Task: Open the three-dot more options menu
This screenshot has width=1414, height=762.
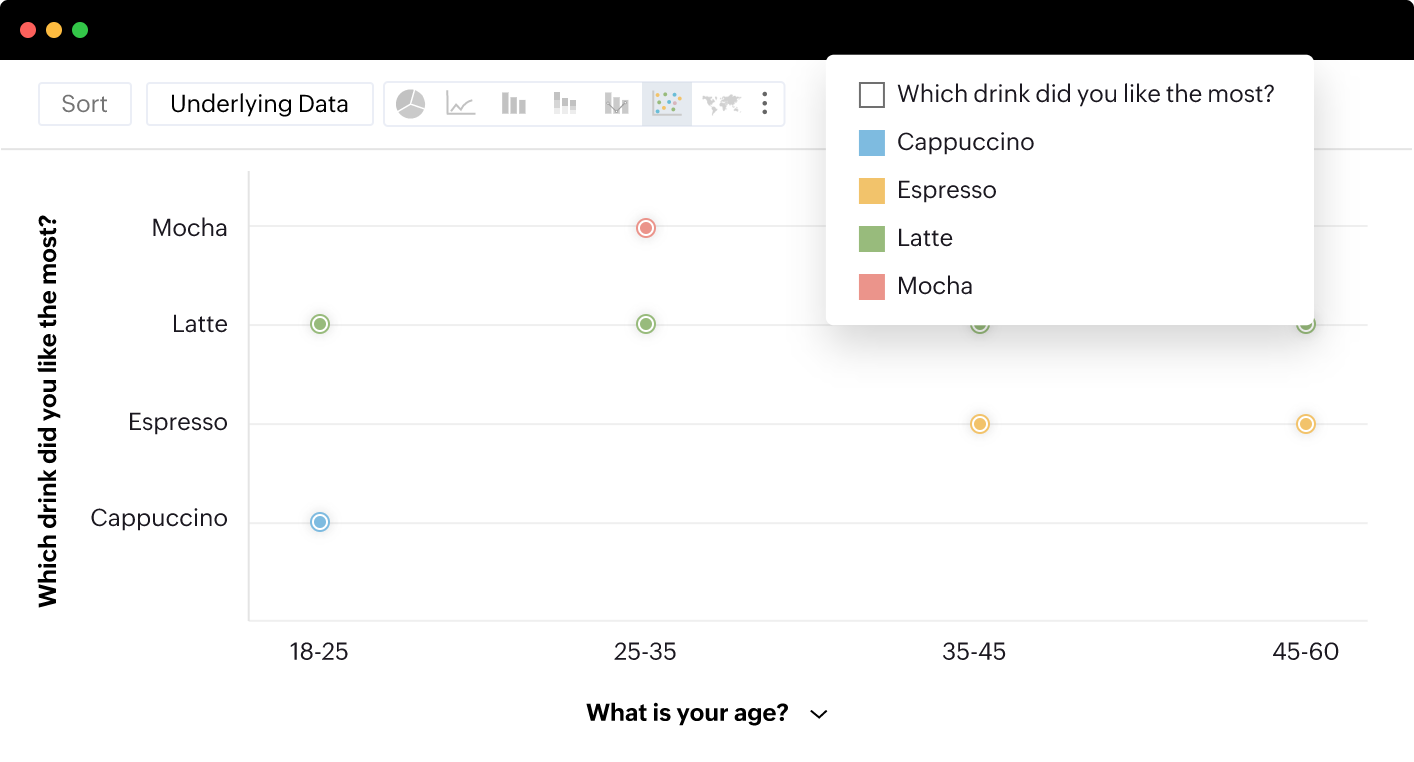Action: [x=765, y=104]
